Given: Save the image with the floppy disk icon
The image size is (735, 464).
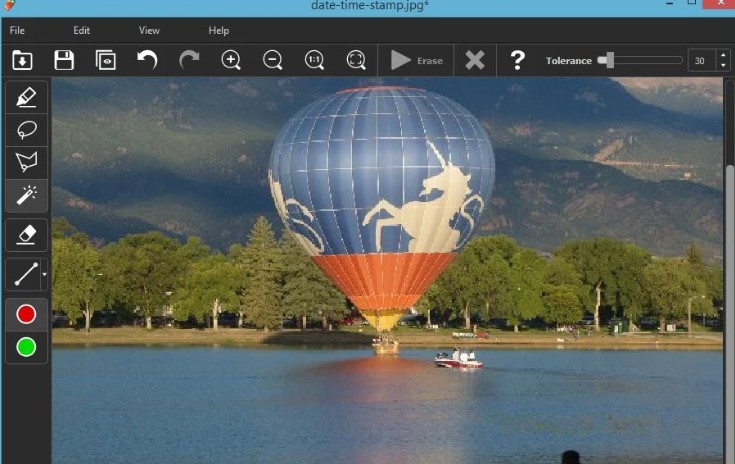Looking at the screenshot, I should point(64,61).
